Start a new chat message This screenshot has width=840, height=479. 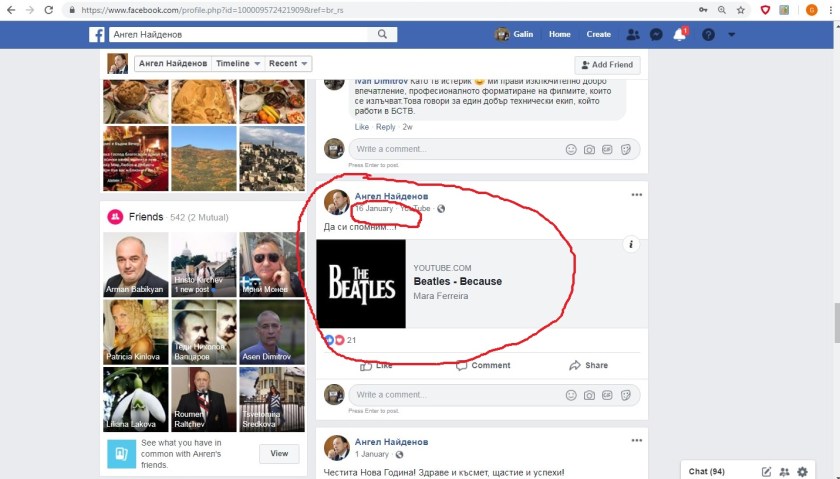click(766, 471)
